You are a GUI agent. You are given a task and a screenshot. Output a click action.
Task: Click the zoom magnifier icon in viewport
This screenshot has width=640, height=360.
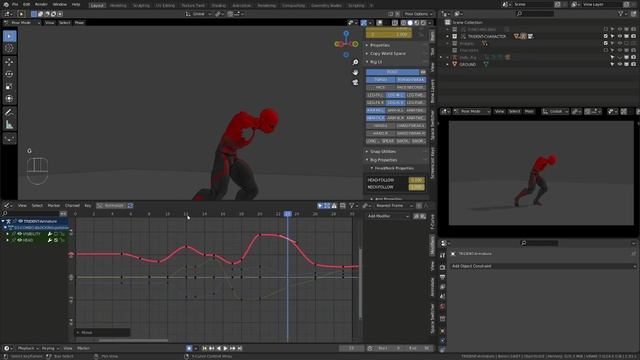coord(355,62)
